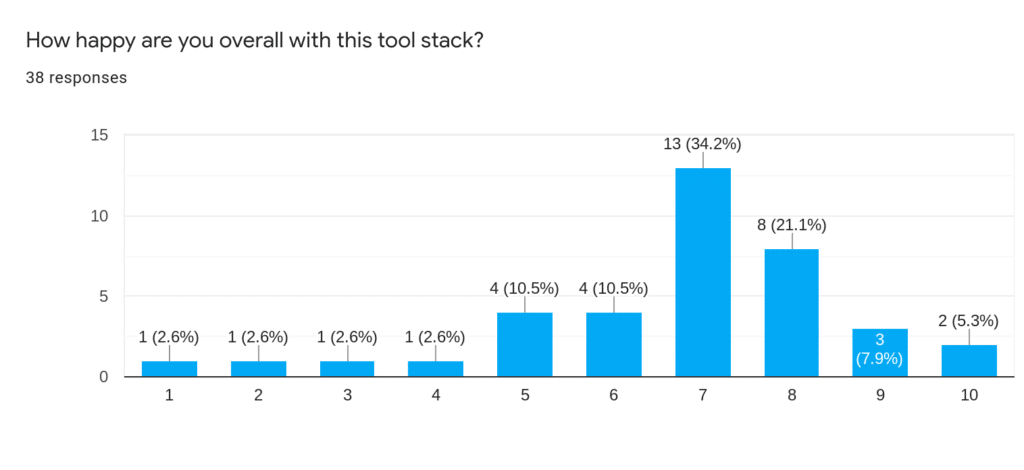Click the "8 (21.1%)" data label
The width and height of the screenshot is (1024, 470).
(x=792, y=225)
